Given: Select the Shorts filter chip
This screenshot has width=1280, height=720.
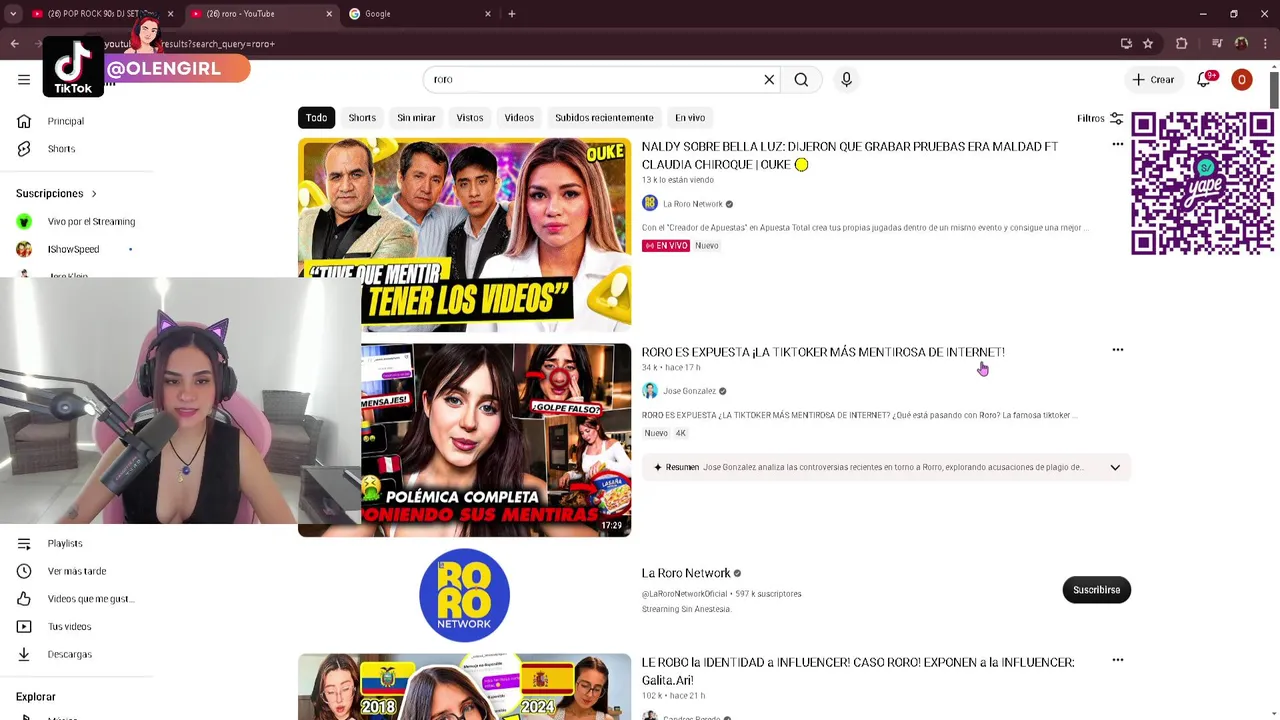Looking at the screenshot, I should click(x=362, y=118).
